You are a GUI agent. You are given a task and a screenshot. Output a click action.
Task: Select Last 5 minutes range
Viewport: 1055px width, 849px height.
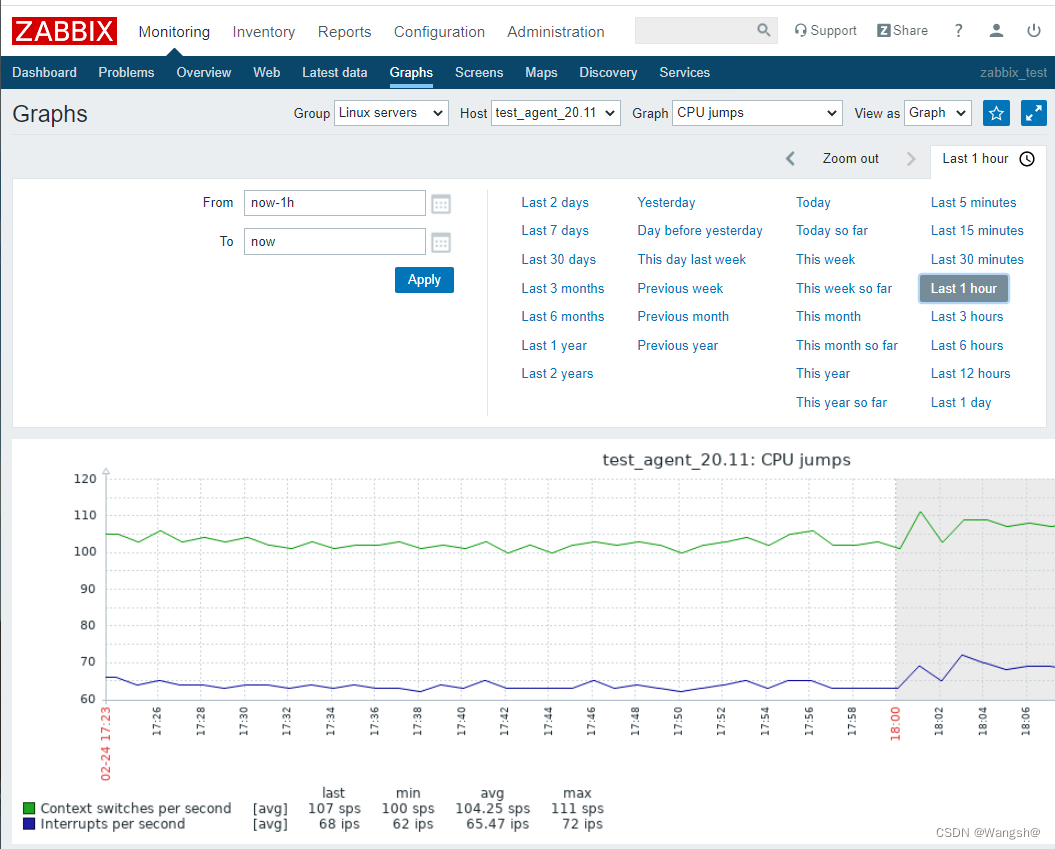973,202
